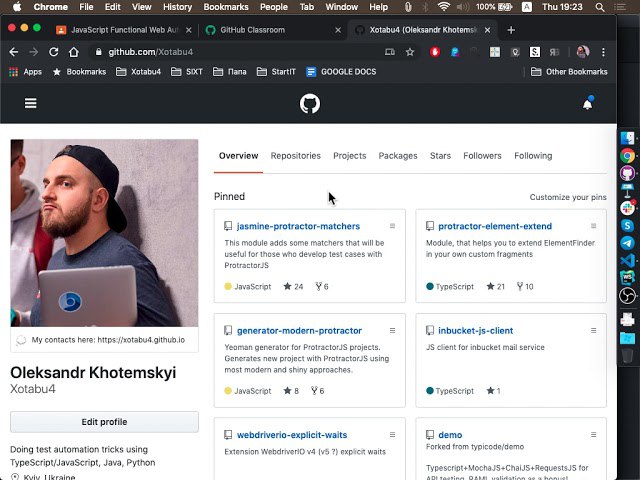Switch to the Repositories tab
The height and width of the screenshot is (480, 640).
(296, 156)
